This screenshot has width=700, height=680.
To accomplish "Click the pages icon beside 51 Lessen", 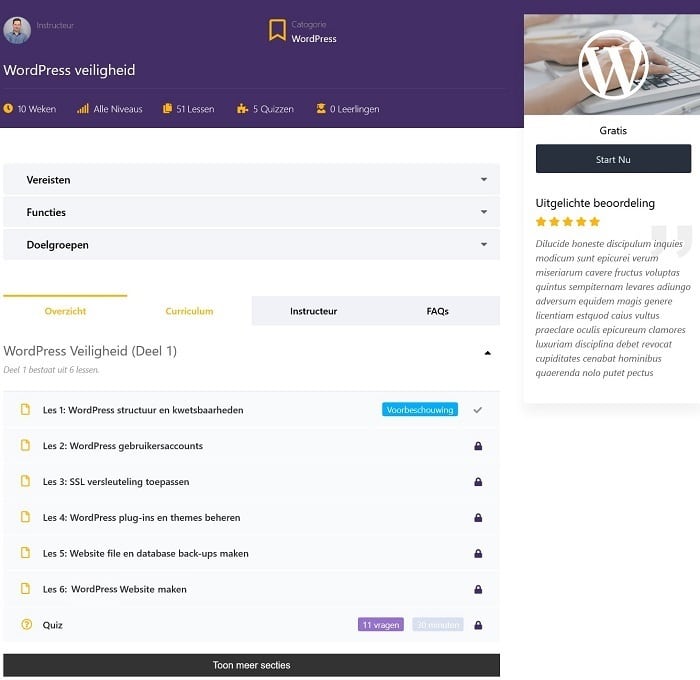I will [167, 108].
